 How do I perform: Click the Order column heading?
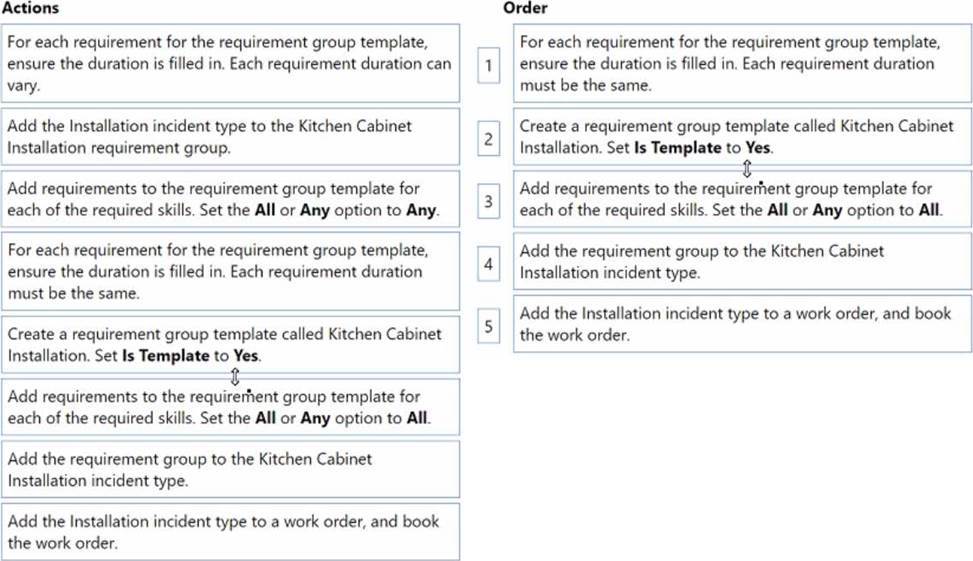(525, 8)
